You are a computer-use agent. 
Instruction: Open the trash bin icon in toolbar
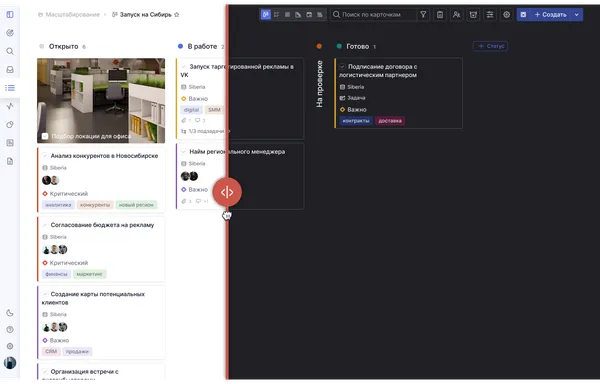(440, 15)
